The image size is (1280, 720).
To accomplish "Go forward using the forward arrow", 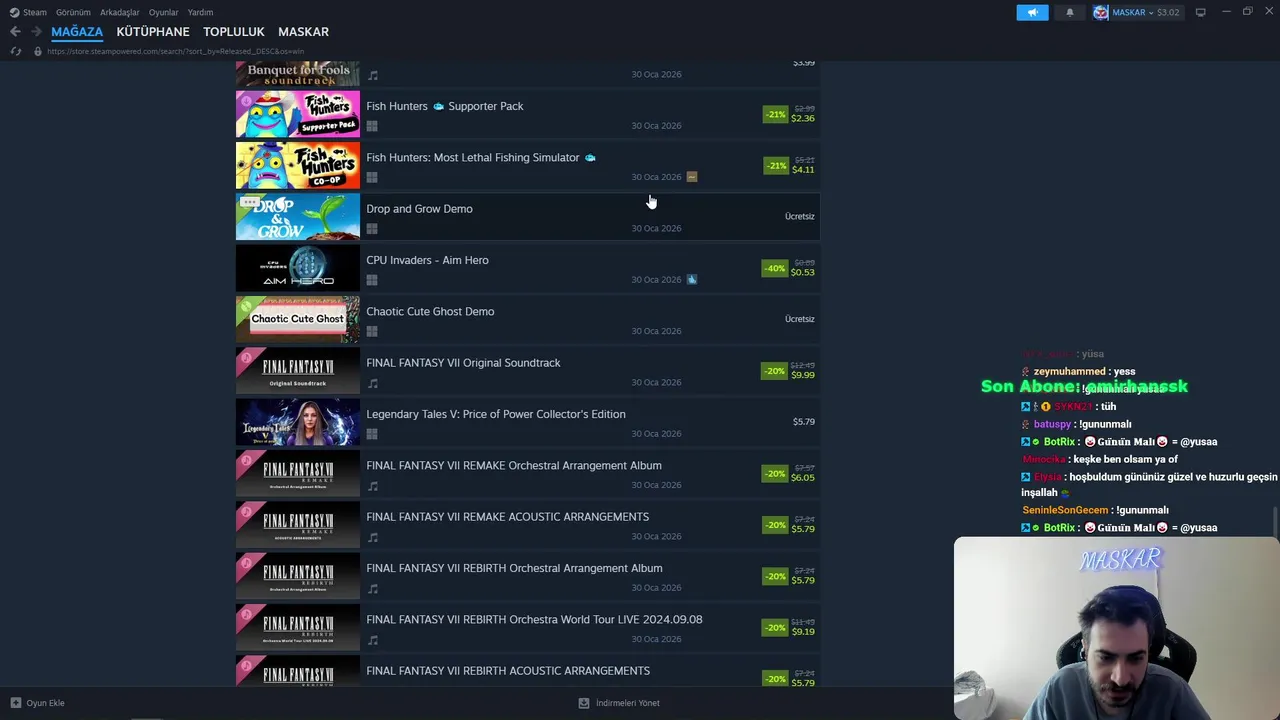I will 36,32.
